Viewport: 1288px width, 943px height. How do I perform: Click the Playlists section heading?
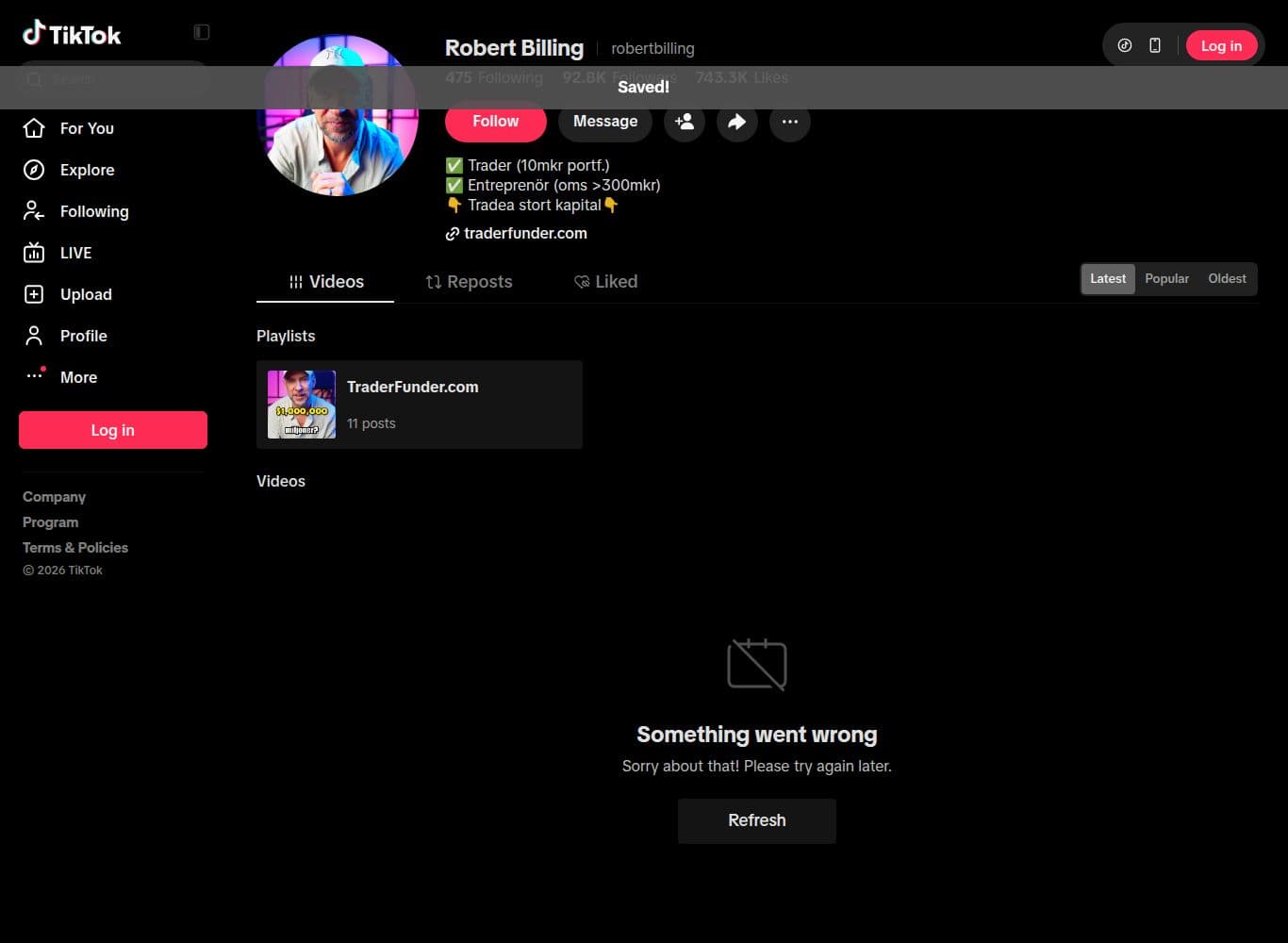(286, 337)
